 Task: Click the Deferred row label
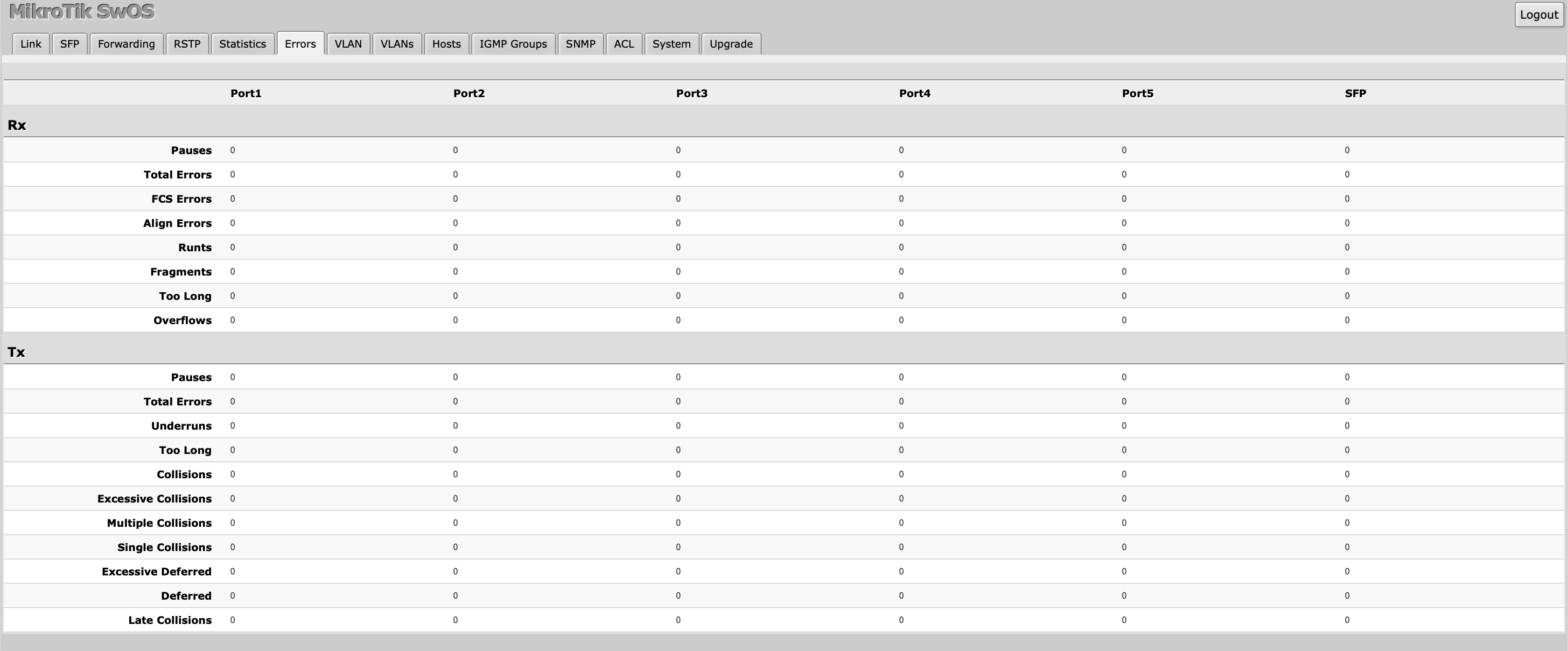click(186, 597)
